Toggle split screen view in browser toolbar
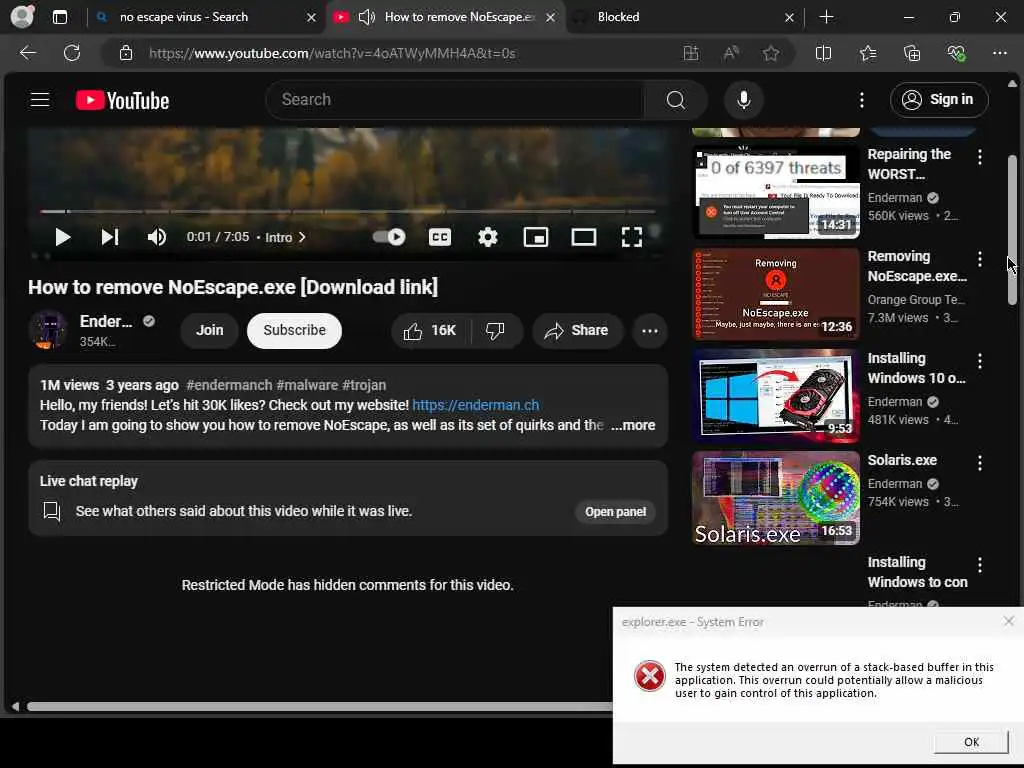The height and width of the screenshot is (768, 1024). point(823,53)
